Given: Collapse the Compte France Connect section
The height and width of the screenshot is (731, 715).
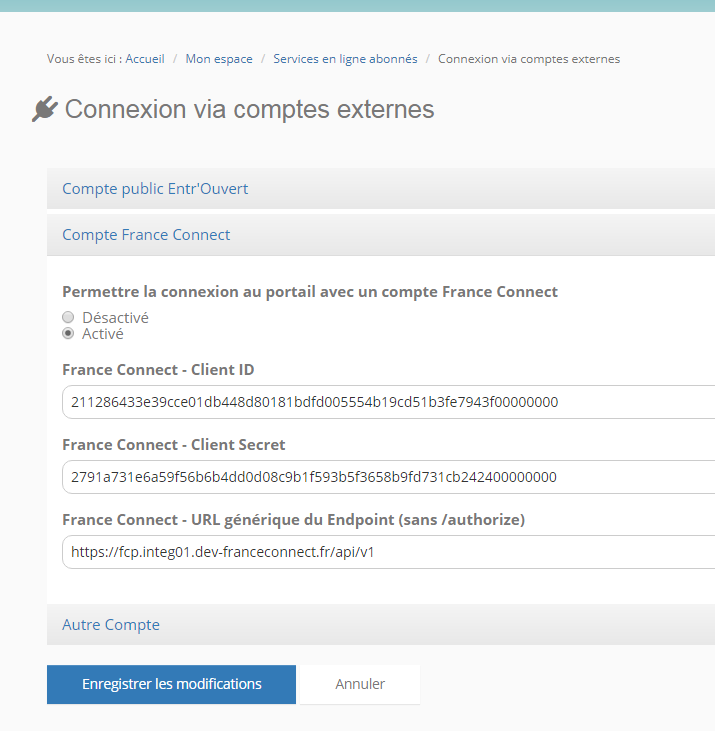Looking at the screenshot, I should coord(146,235).
